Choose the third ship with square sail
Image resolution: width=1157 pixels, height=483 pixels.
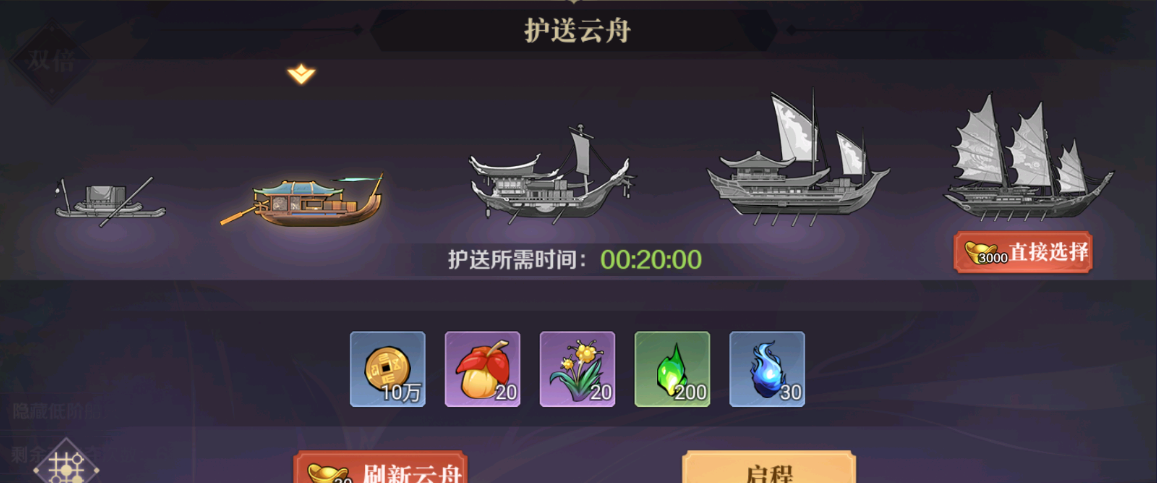(550, 174)
